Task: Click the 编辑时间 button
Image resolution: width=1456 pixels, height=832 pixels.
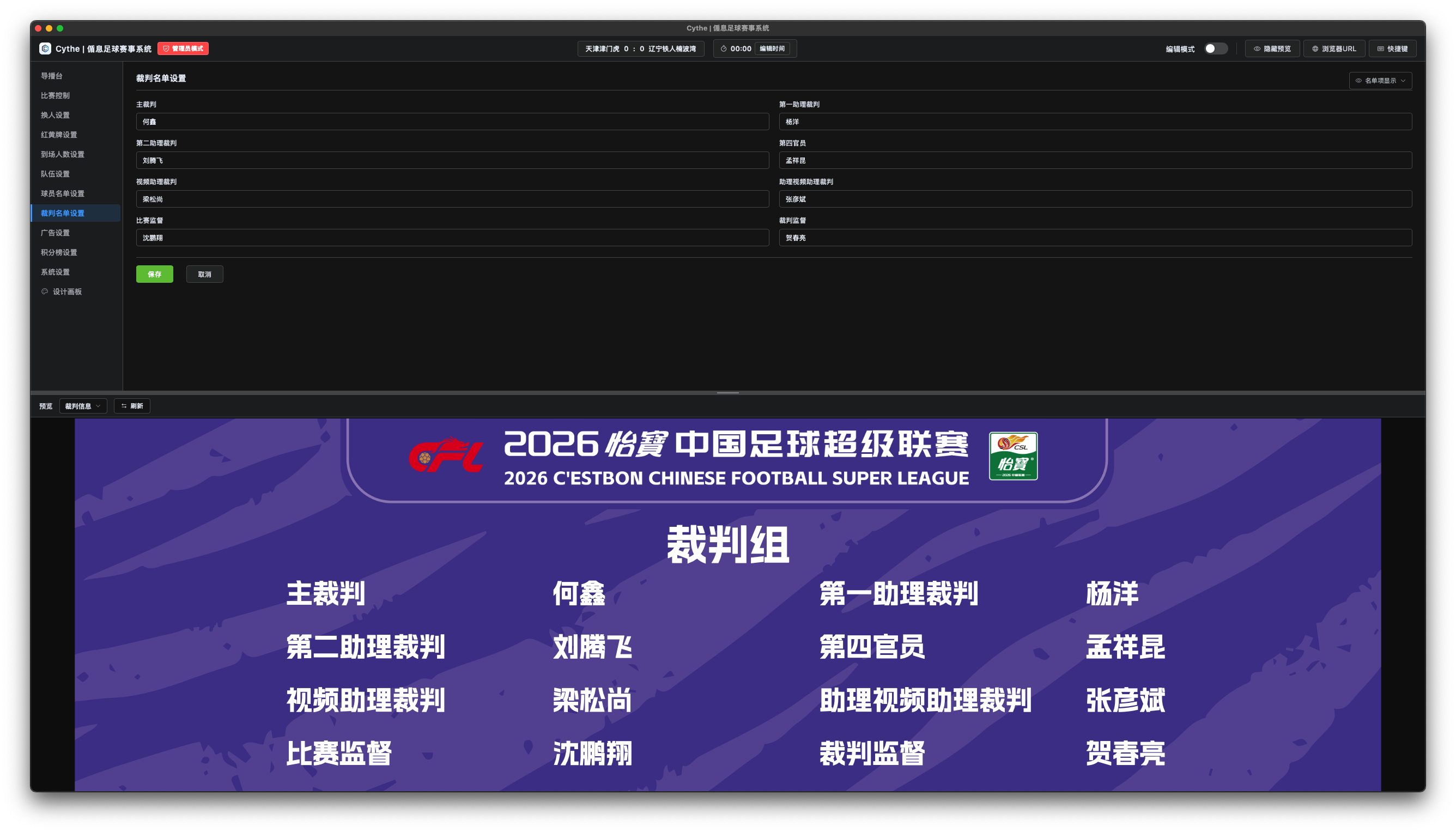Action: click(x=772, y=48)
